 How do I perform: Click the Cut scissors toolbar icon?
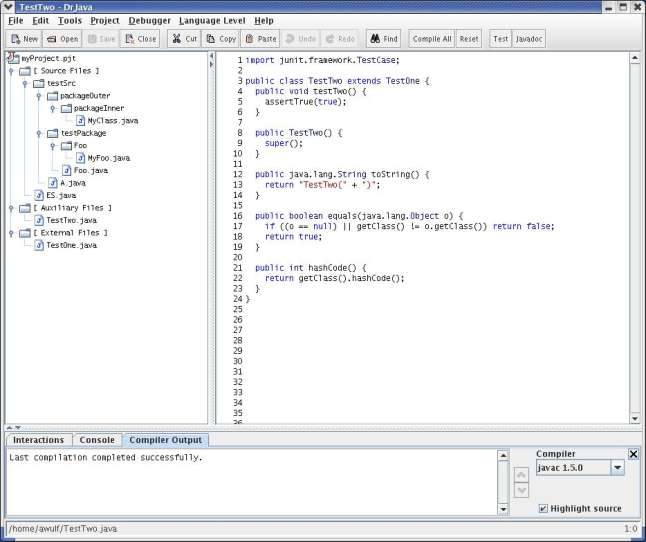pos(176,39)
